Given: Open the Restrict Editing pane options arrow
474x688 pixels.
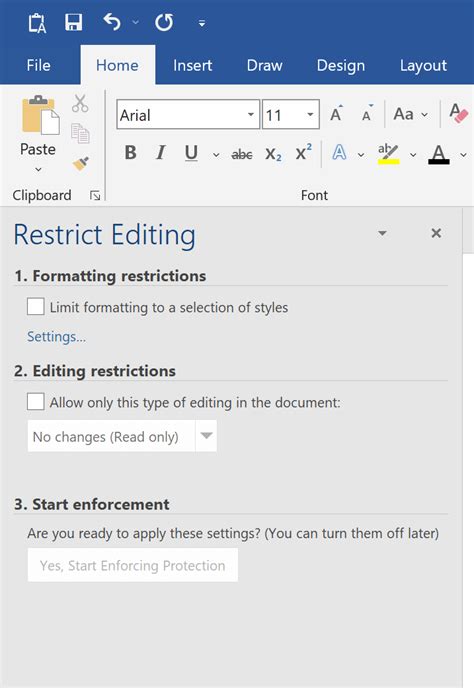Looking at the screenshot, I should tap(382, 233).
